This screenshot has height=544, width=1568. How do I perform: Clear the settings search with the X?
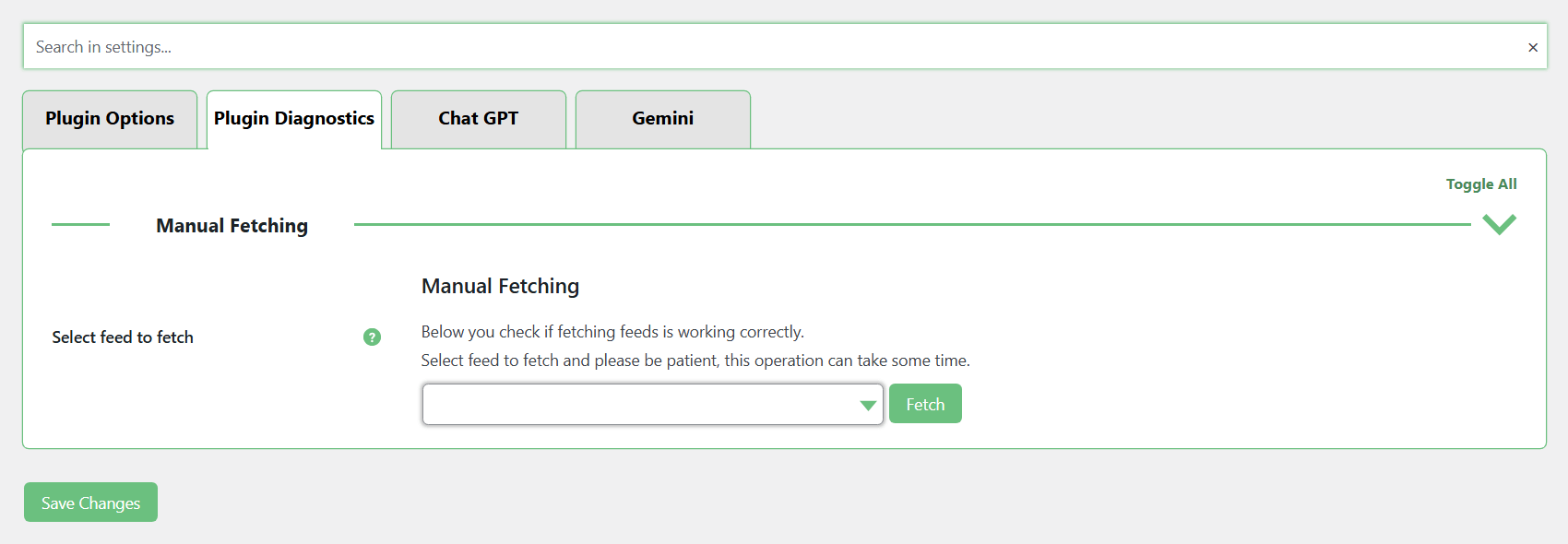[1532, 47]
